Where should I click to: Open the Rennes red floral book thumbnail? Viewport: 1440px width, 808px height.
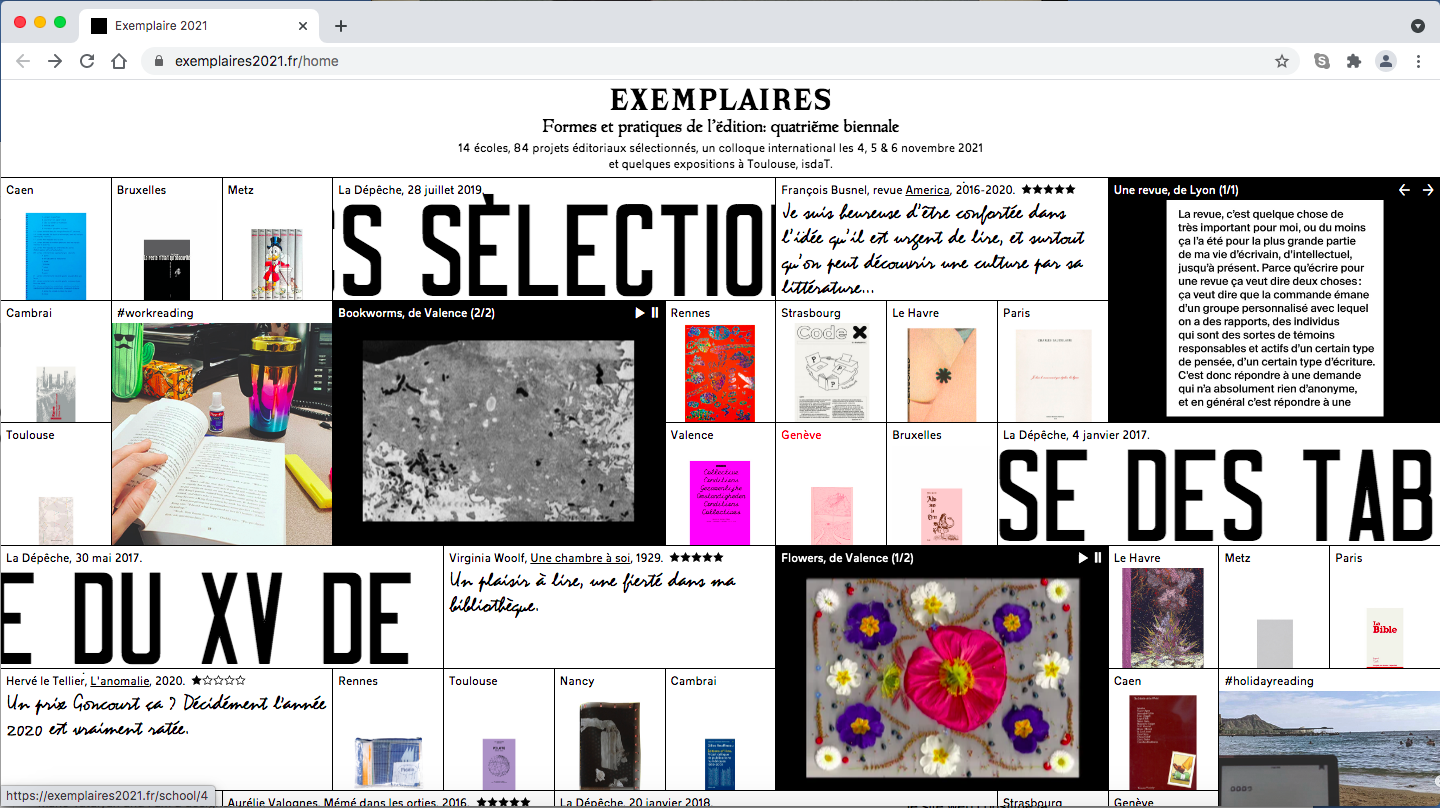[719, 372]
